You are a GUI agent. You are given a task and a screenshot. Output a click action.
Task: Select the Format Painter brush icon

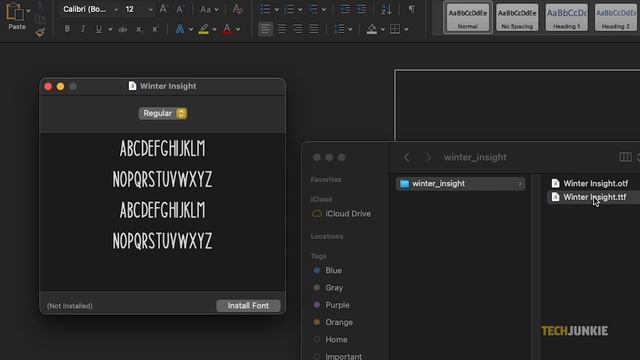click(x=40, y=32)
